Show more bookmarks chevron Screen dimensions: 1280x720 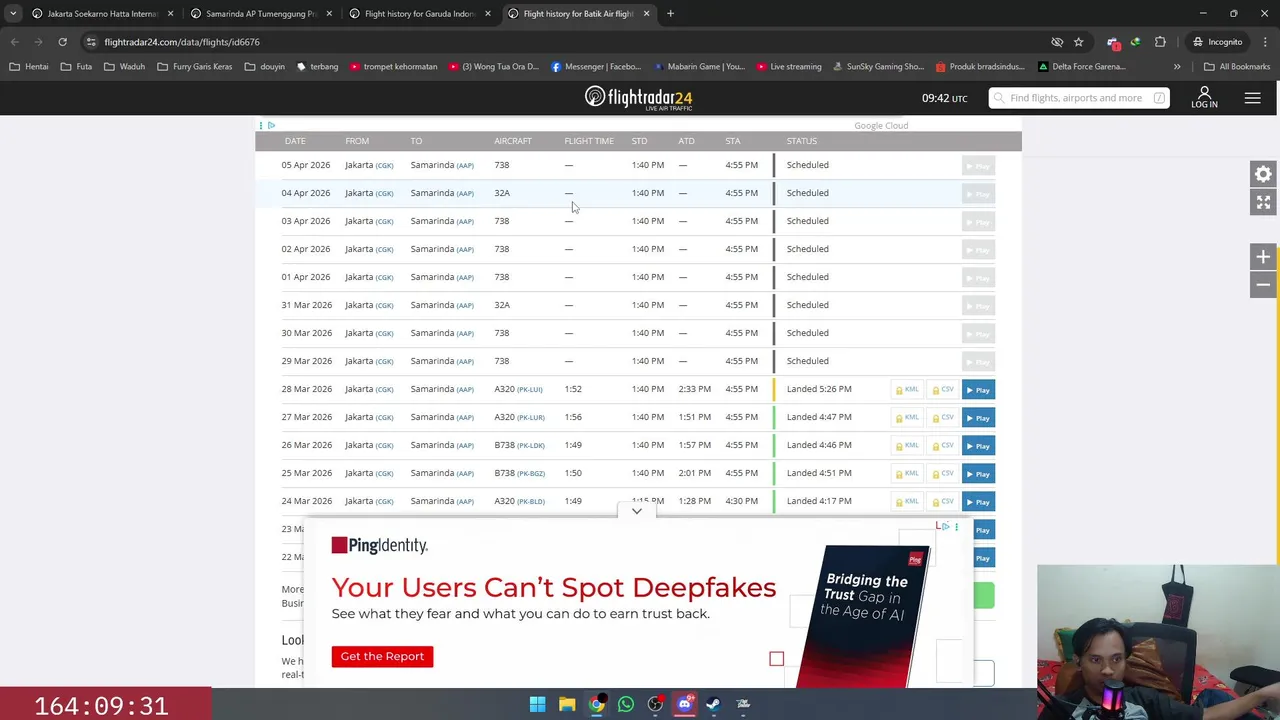(1177, 67)
